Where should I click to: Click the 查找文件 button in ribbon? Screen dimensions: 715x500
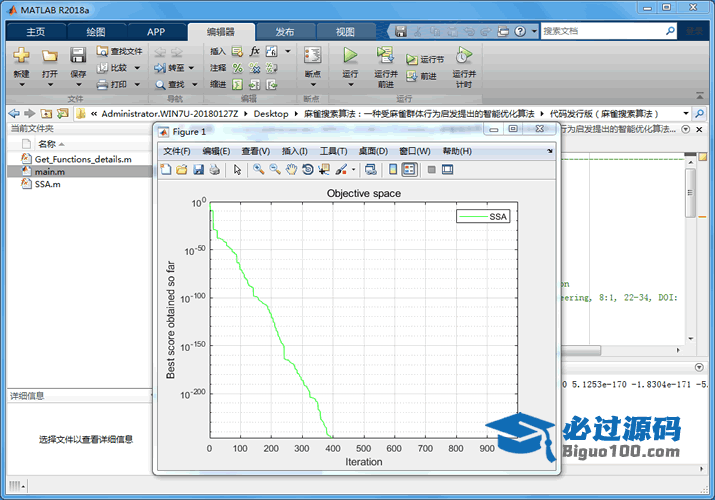119,51
